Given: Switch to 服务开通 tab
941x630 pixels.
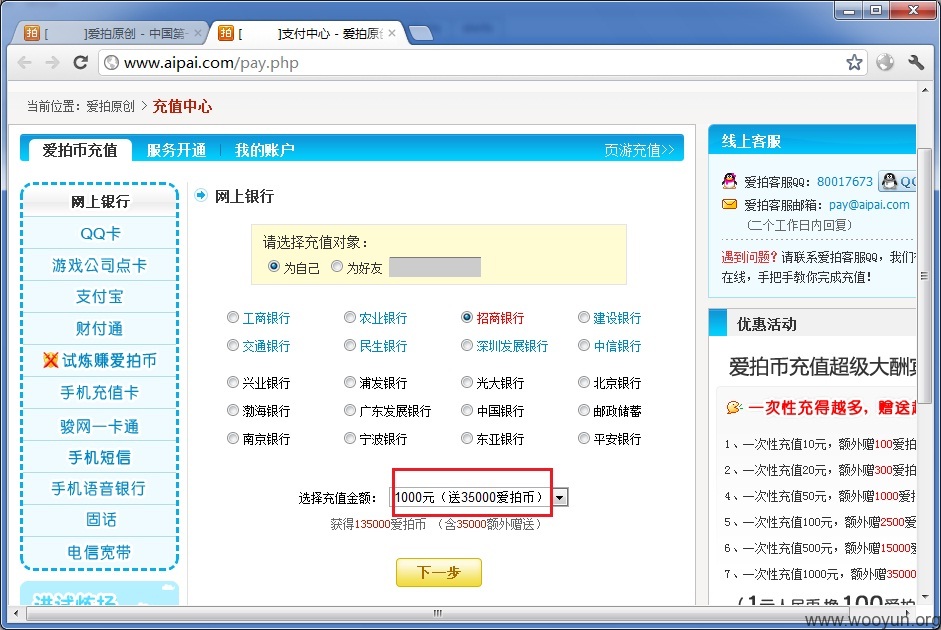Looking at the screenshot, I should point(176,149).
